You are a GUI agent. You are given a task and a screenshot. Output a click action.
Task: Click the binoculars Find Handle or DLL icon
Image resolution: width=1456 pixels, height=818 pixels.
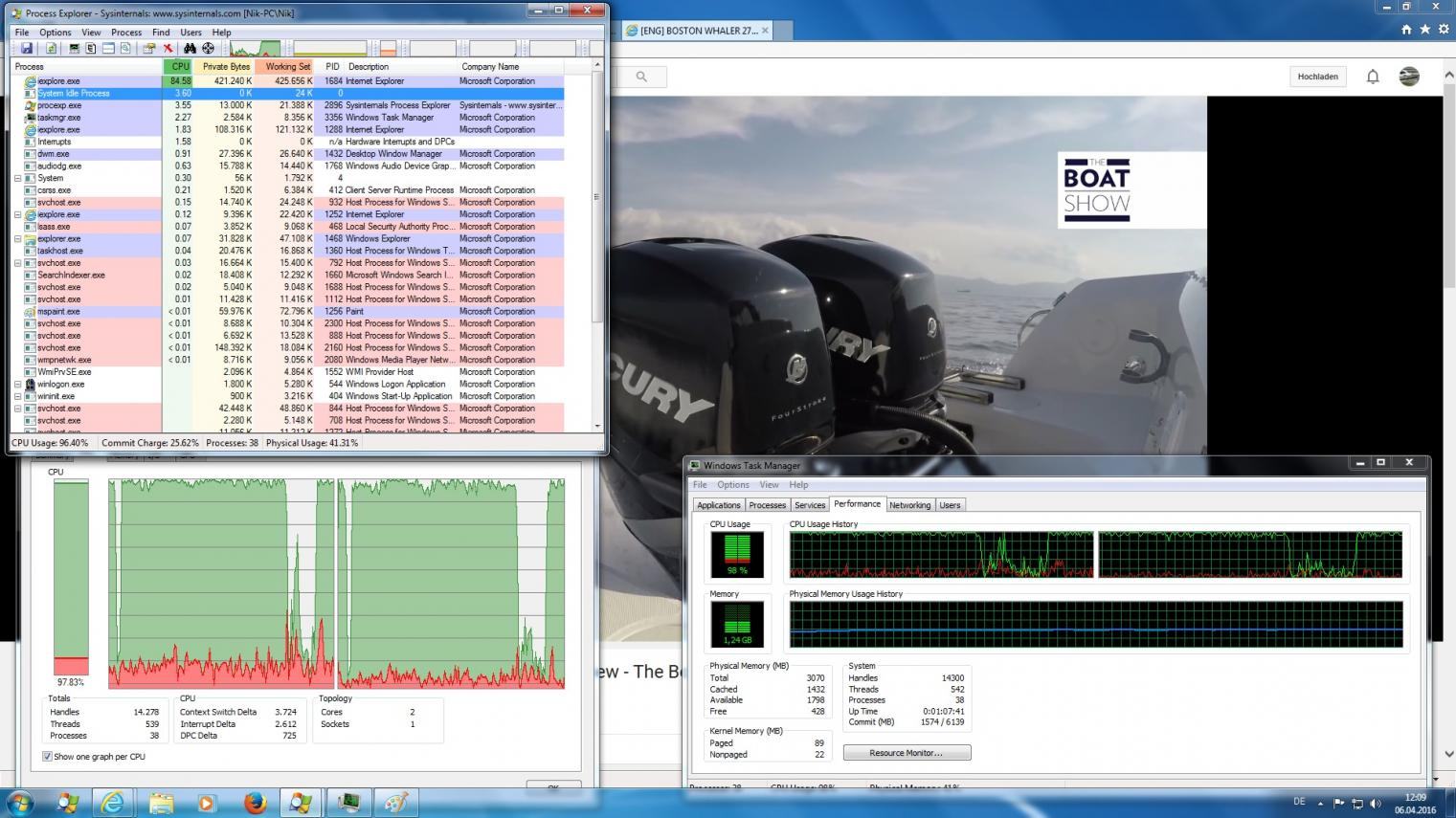[190, 48]
